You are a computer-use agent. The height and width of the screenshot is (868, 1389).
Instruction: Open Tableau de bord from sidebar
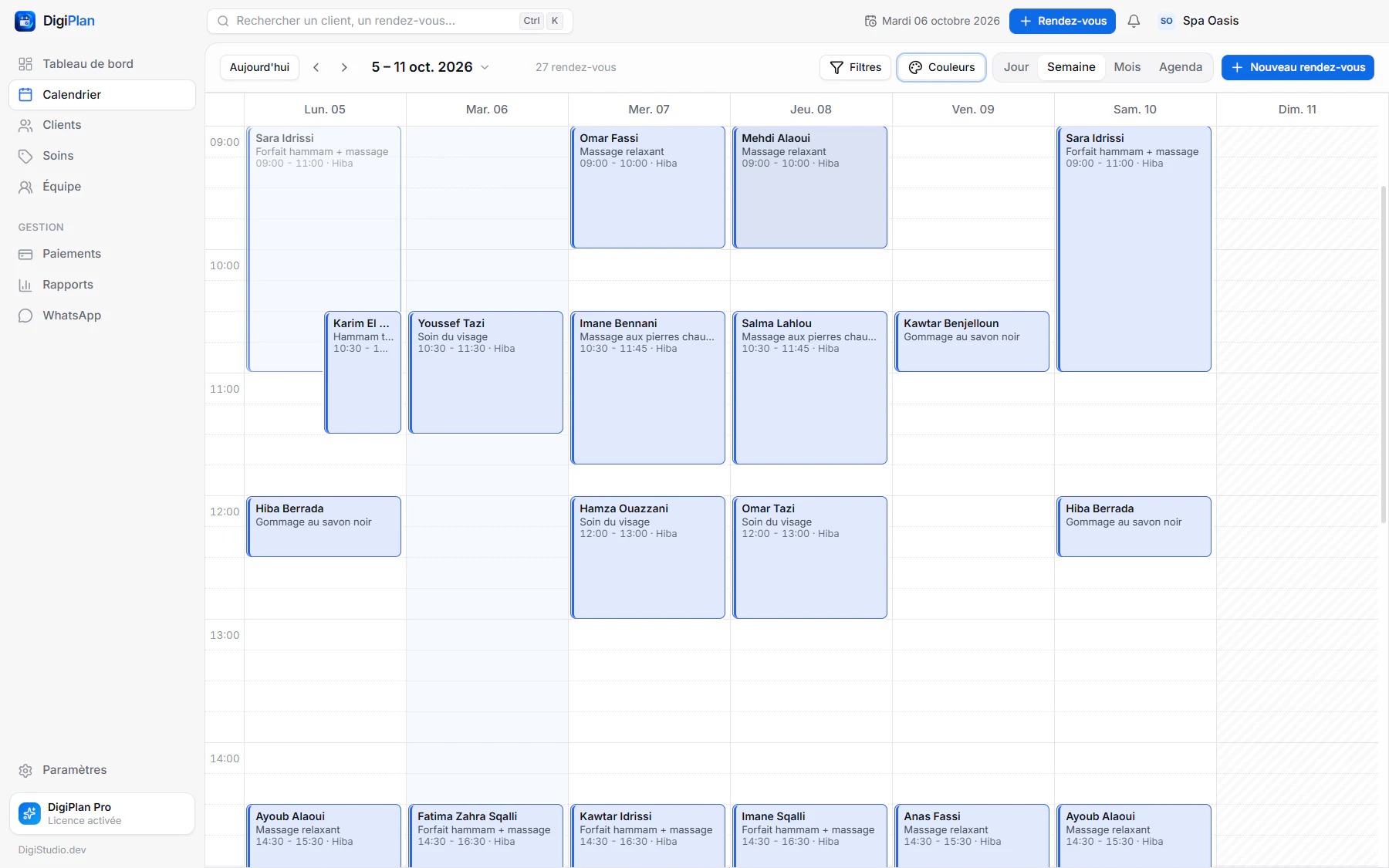[102, 64]
